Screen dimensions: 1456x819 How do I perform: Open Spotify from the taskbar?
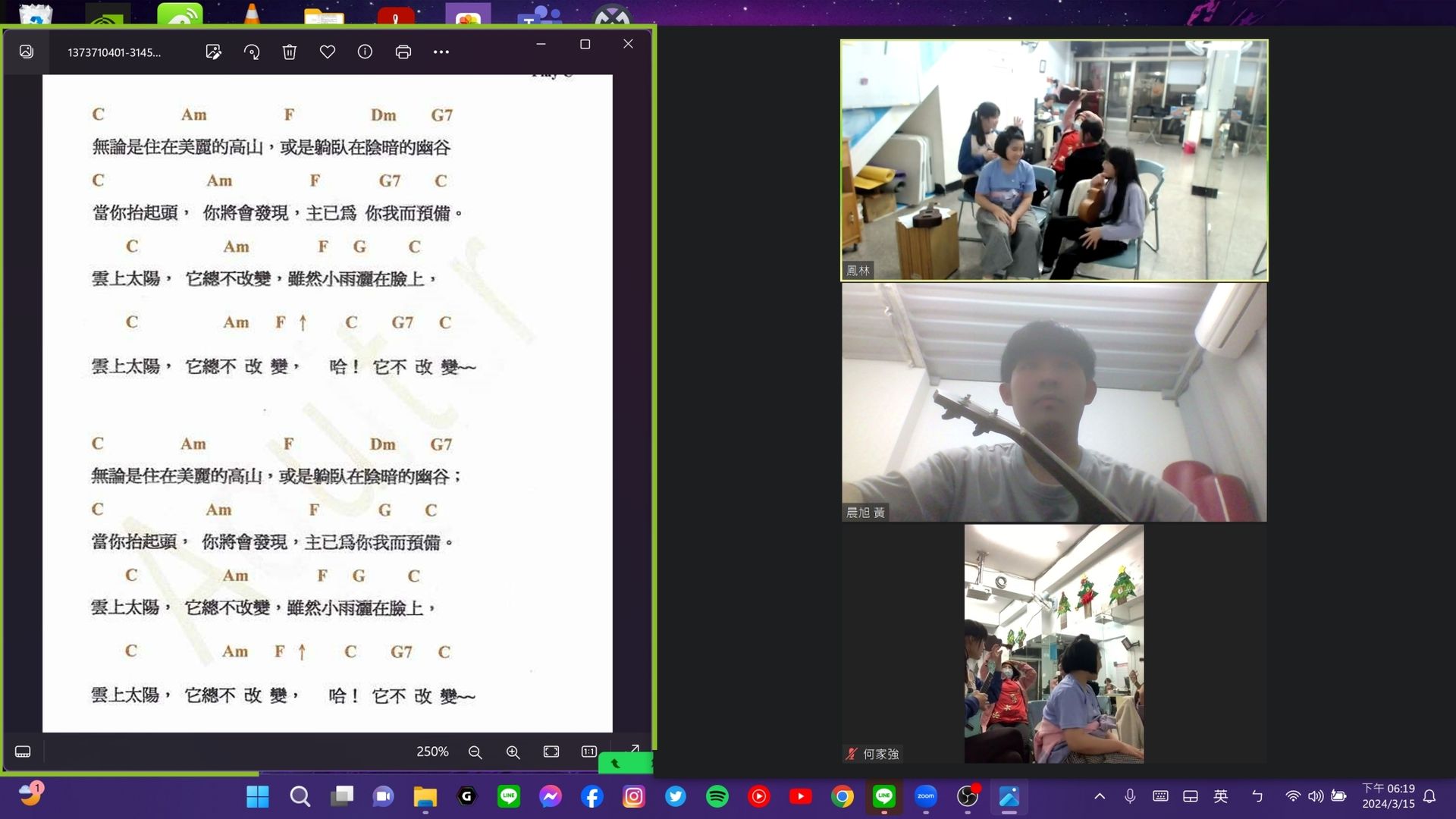pyautogui.click(x=717, y=796)
